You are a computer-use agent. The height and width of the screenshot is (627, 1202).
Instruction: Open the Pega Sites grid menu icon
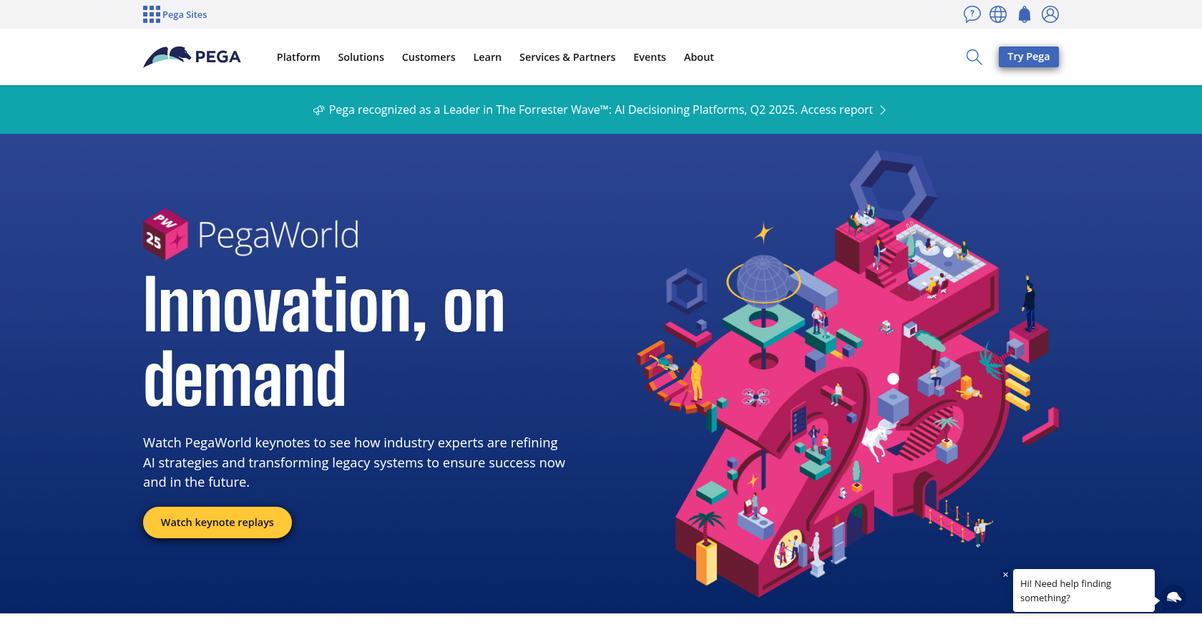coord(151,14)
